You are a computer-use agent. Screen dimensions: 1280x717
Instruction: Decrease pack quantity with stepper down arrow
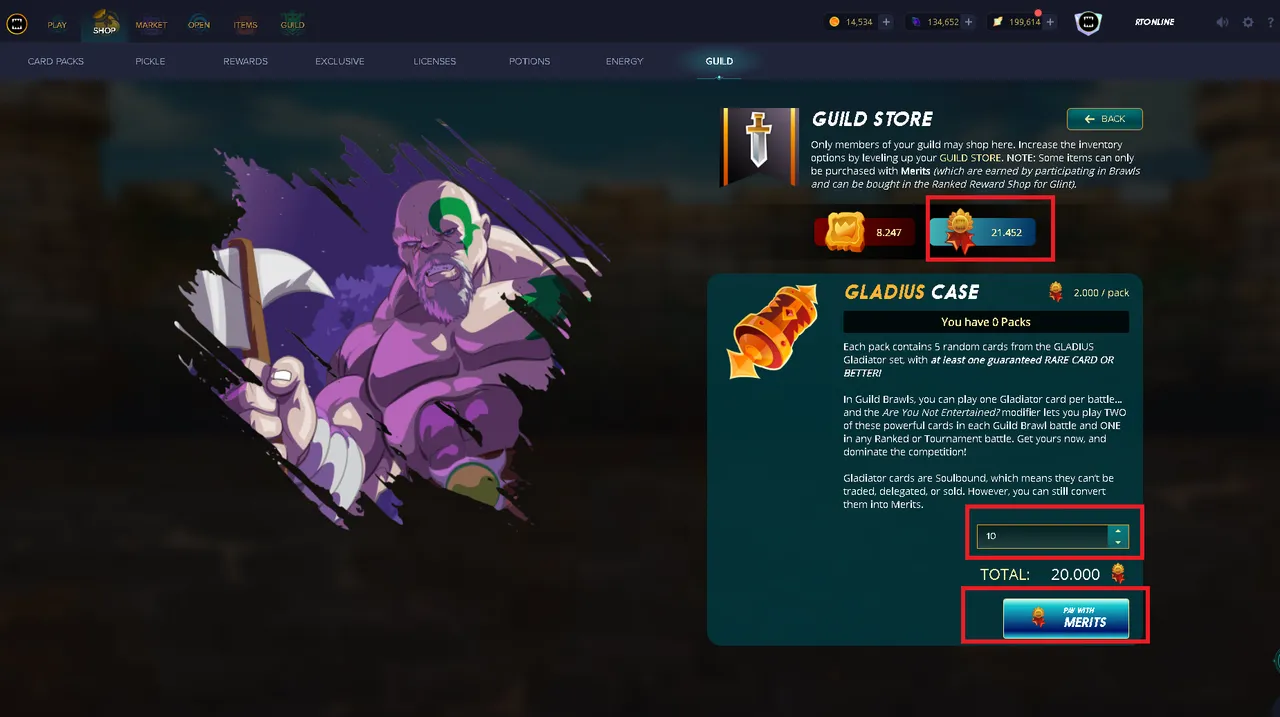[1118, 542]
